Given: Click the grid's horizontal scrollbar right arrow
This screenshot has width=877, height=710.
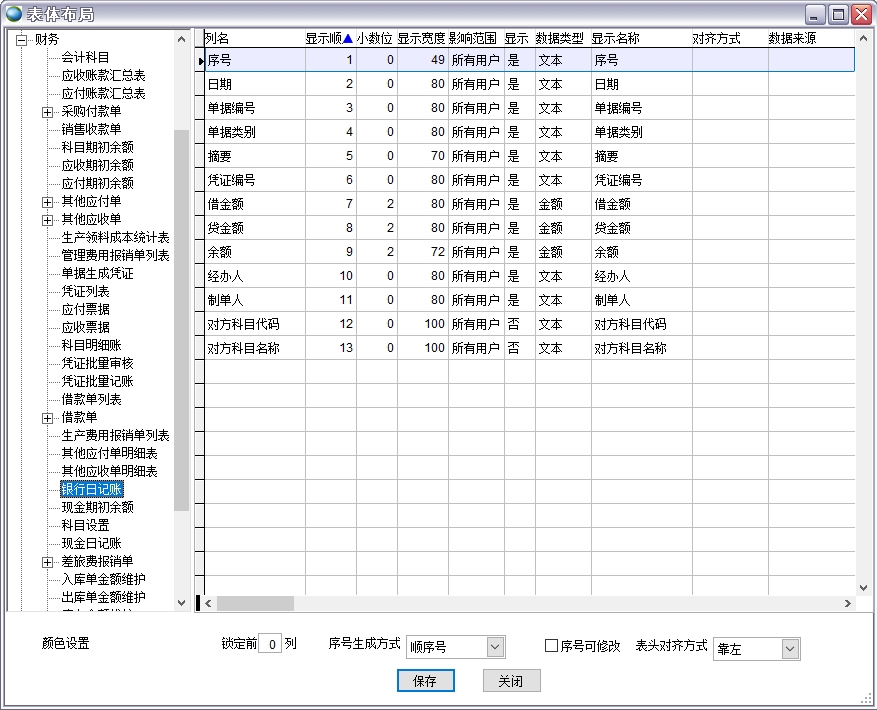Looking at the screenshot, I should click(847, 604).
